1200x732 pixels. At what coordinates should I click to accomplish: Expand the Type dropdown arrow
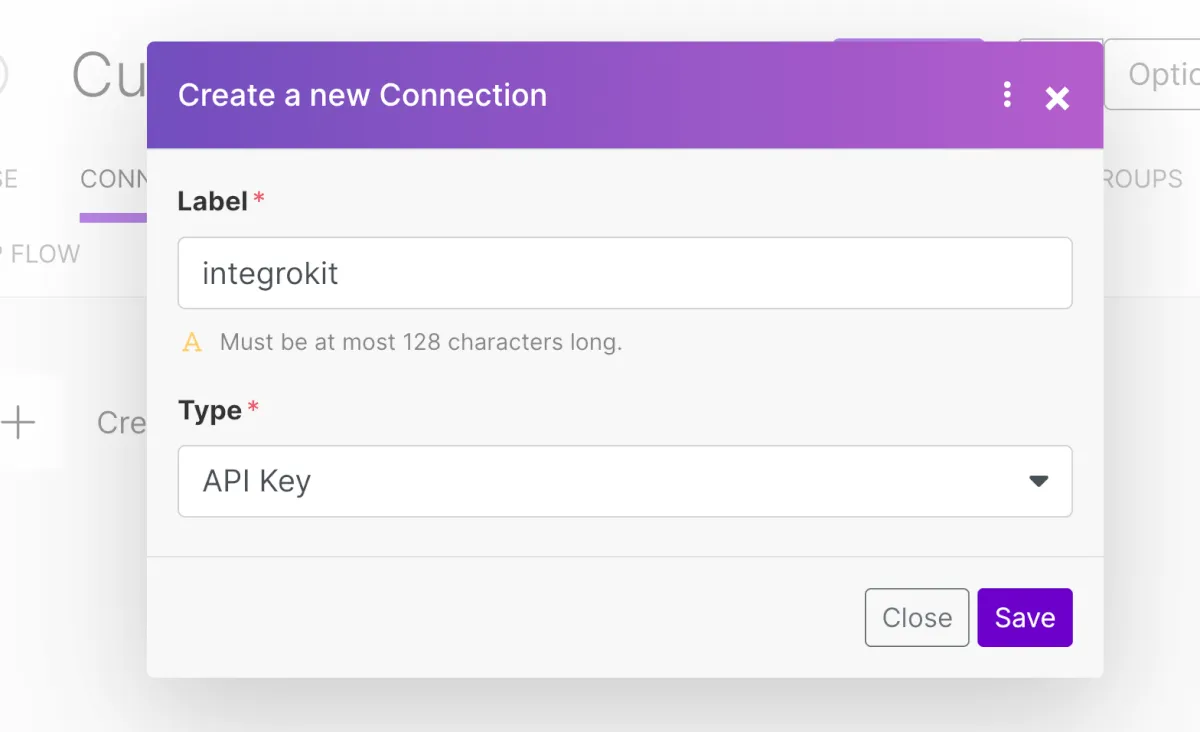tap(1039, 481)
